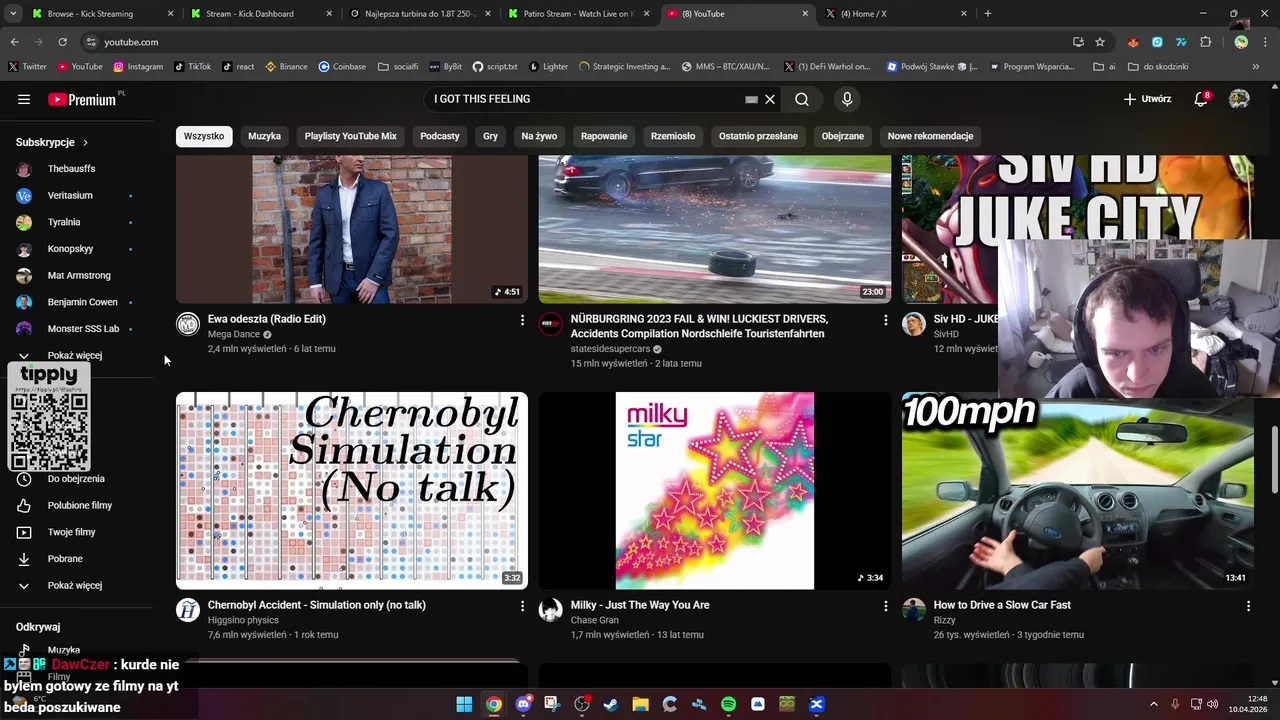The width and height of the screenshot is (1280, 720).
Task: Select the Obejrzane filter chip
Action: click(843, 136)
